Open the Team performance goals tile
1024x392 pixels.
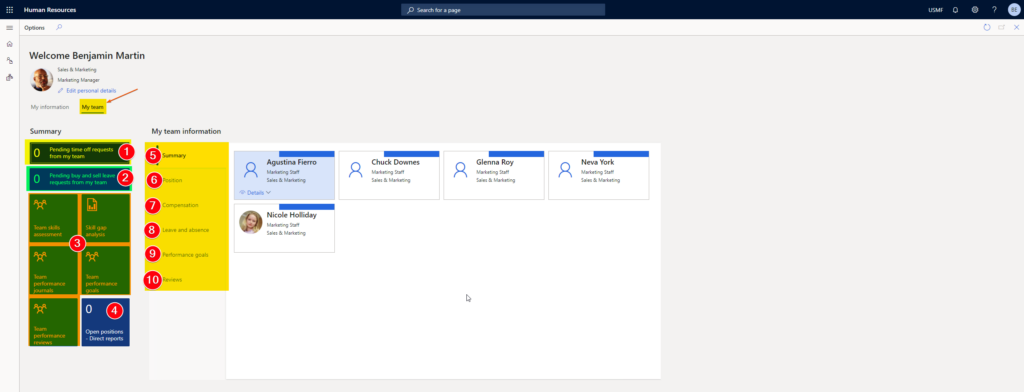[105, 270]
